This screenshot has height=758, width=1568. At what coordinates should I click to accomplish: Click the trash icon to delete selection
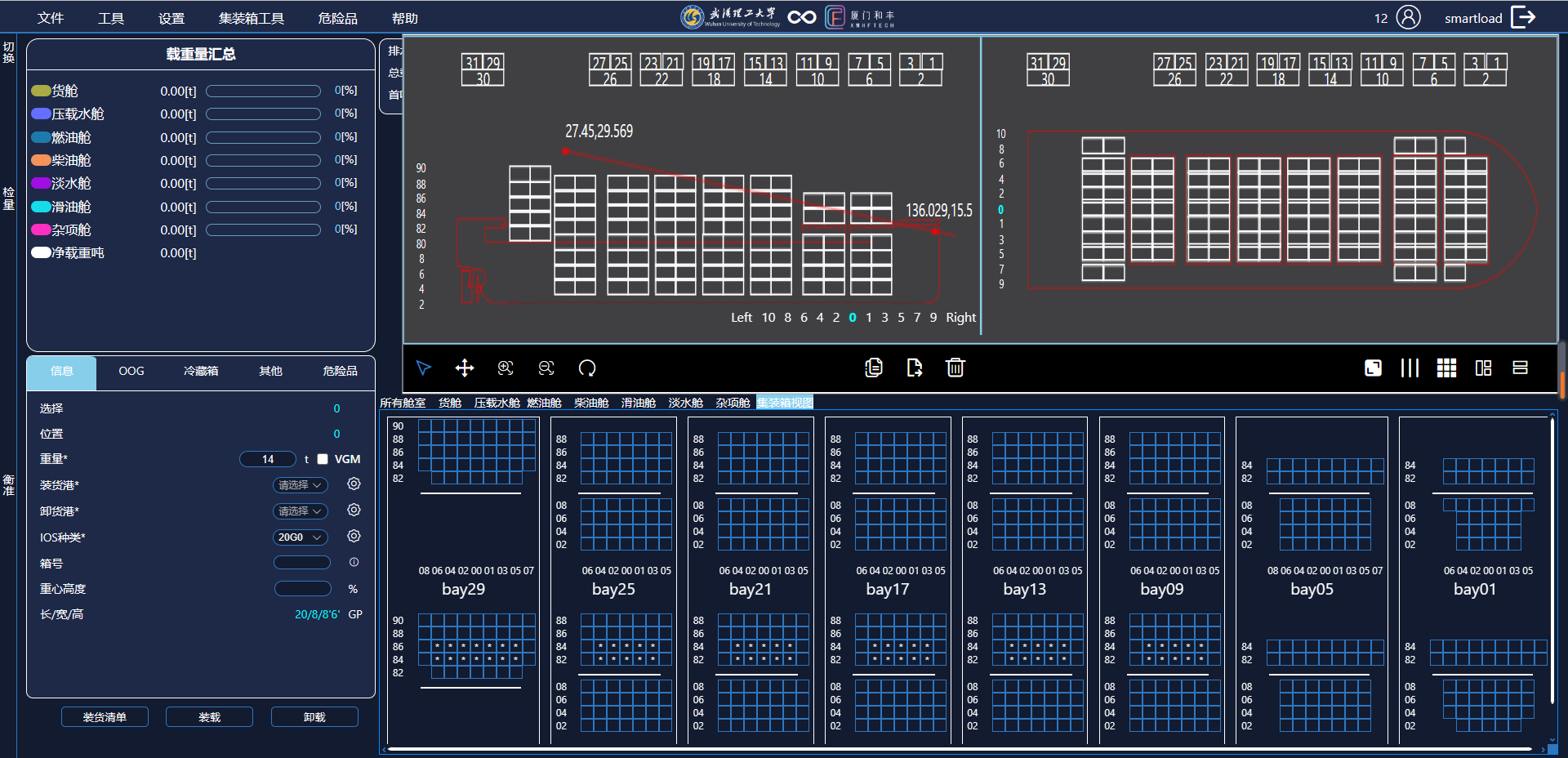click(955, 368)
